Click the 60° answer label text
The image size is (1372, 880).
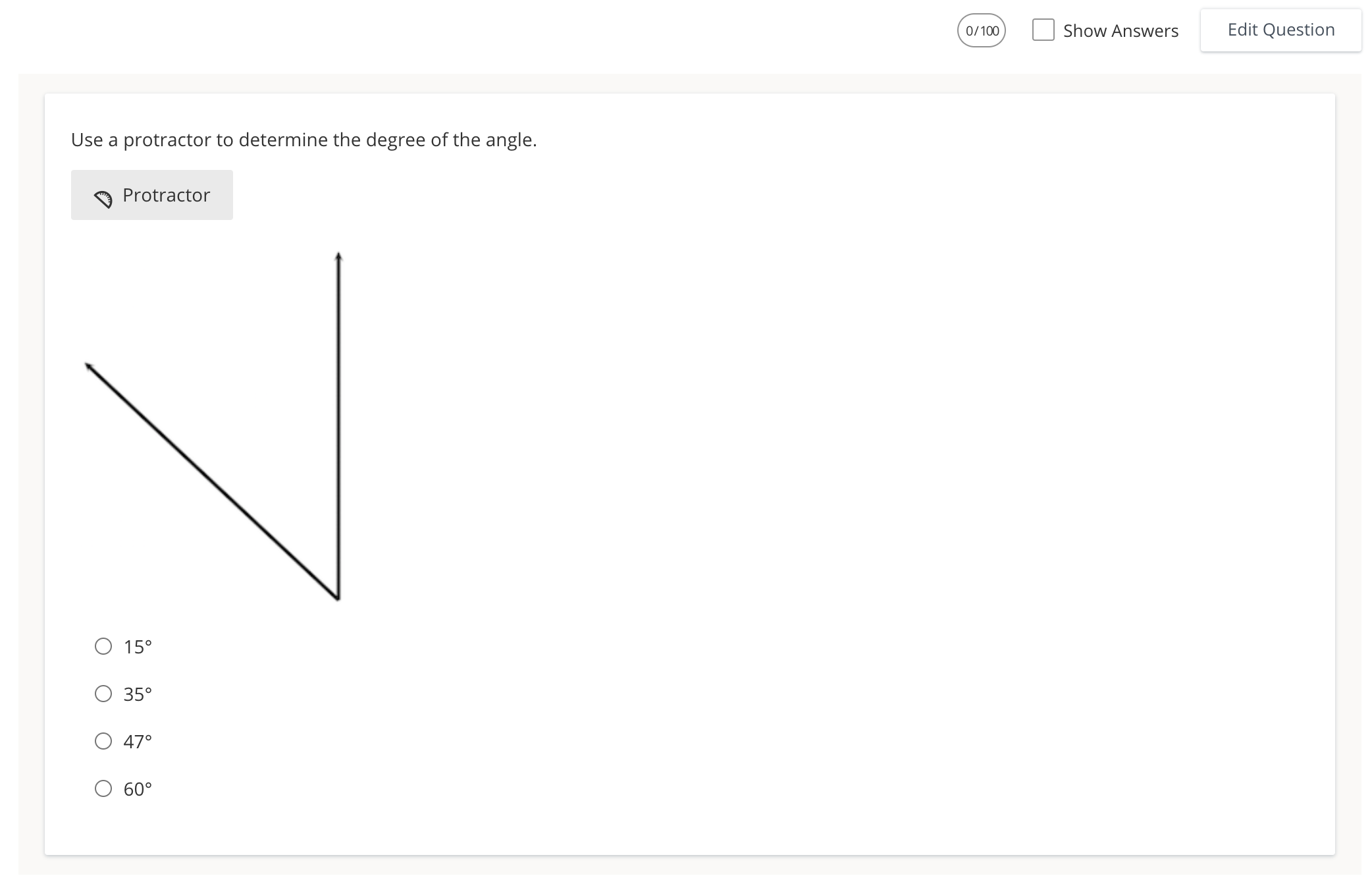pos(138,789)
